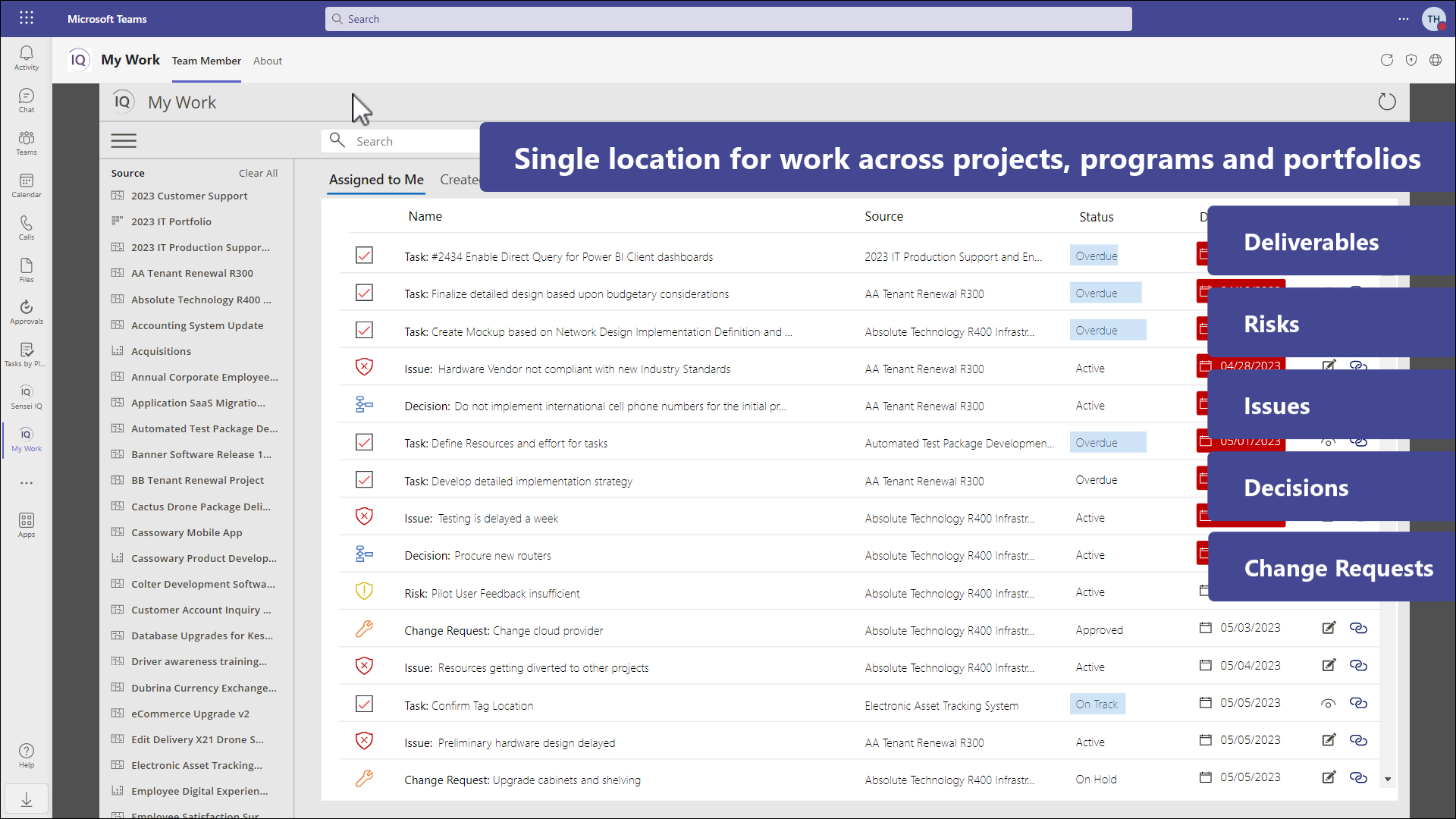The height and width of the screenshot is (819, 1456).
Task: Copy link for Upgrade cabinets and shelving row
Action: coord(1358,777)
